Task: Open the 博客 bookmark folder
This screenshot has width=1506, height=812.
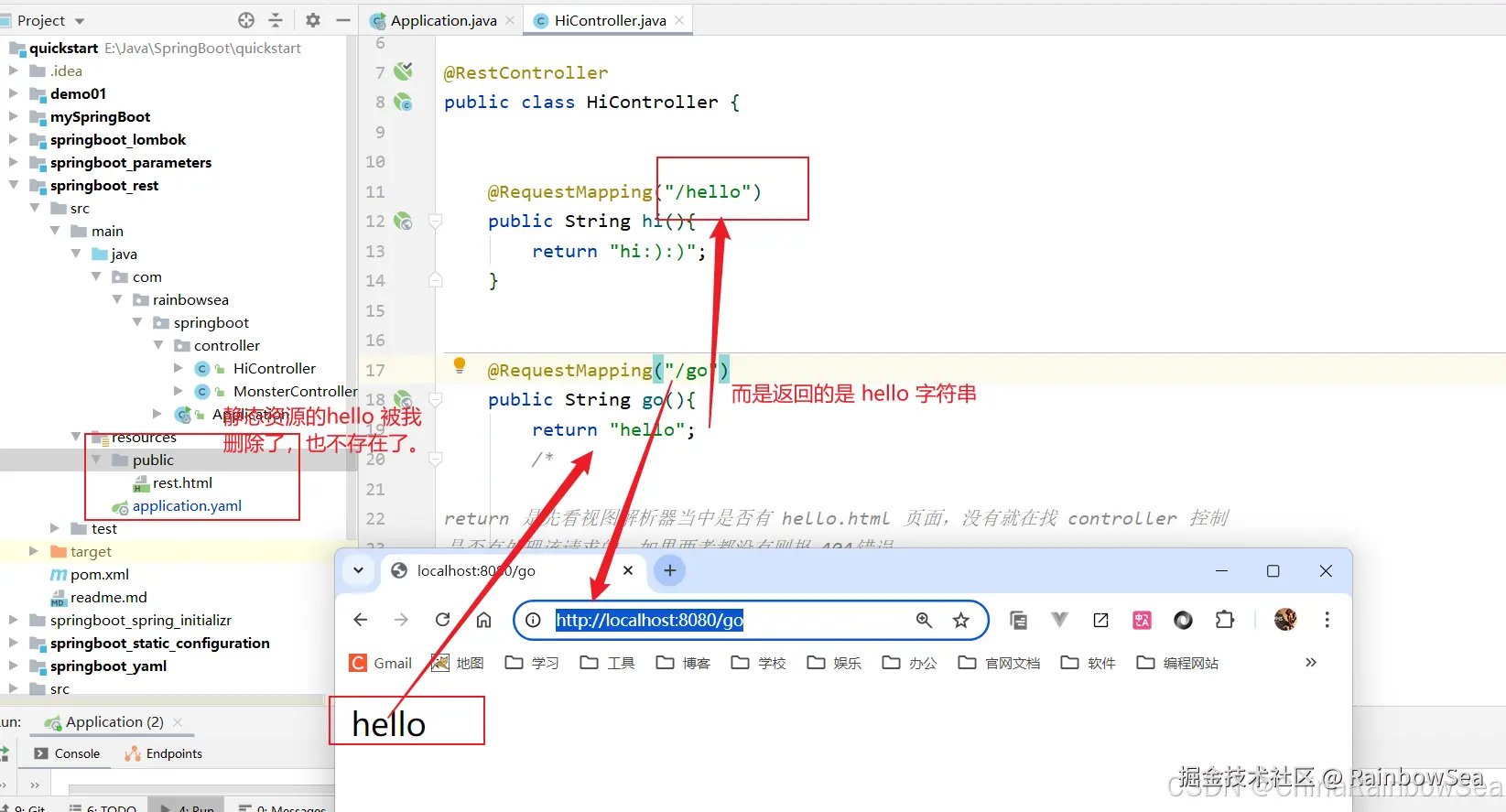Action: 684,663
